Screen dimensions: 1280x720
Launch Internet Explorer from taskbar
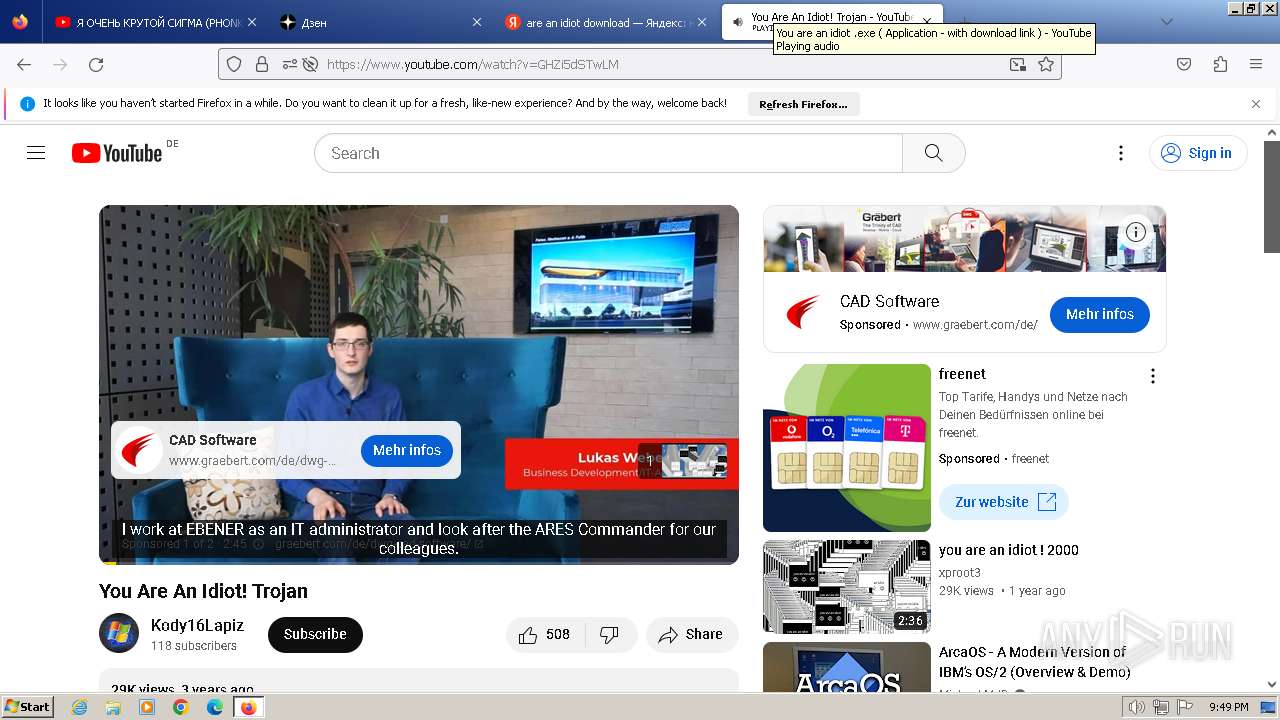coord(80,707)
